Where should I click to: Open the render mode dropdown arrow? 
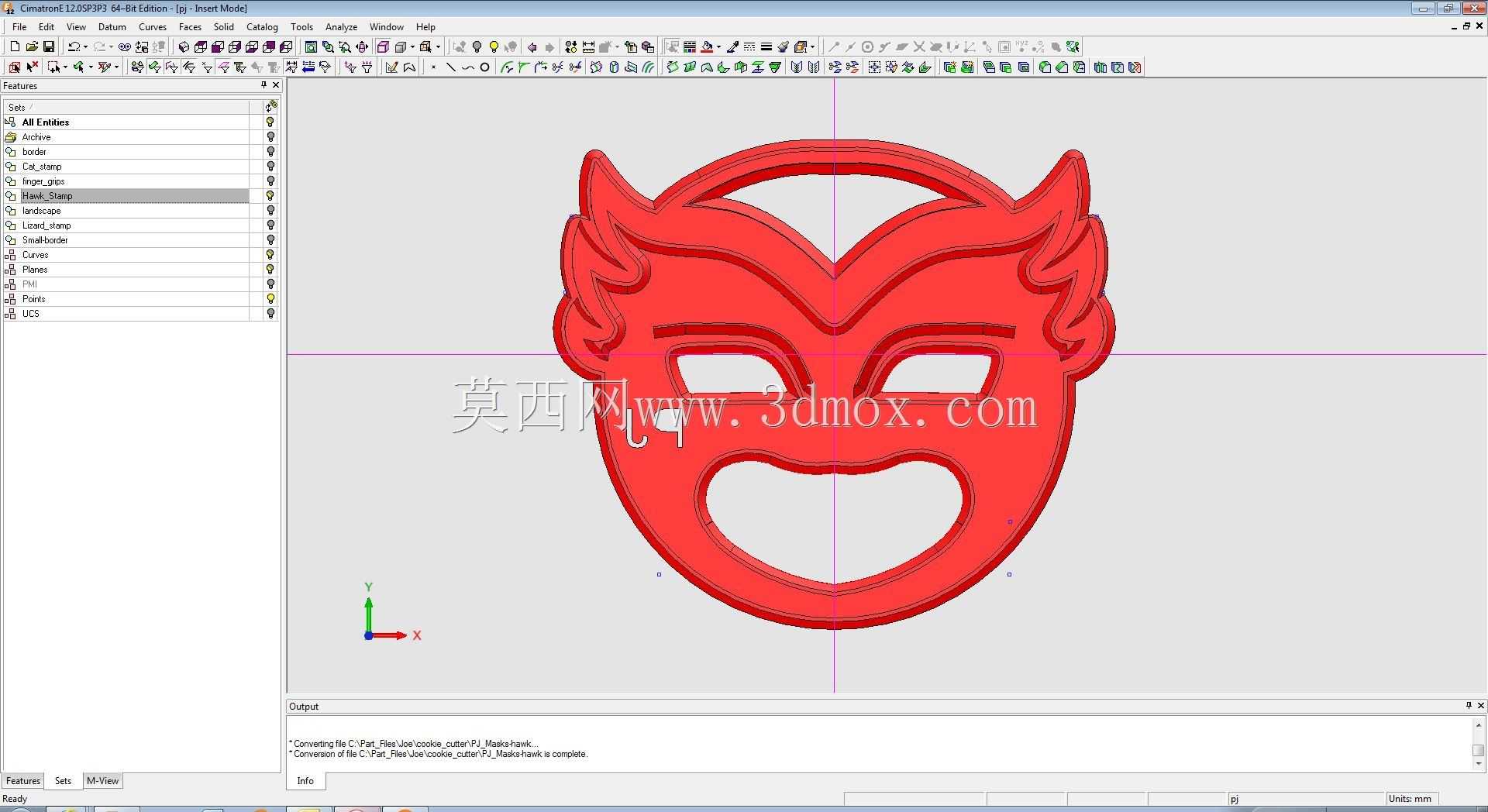412,46
